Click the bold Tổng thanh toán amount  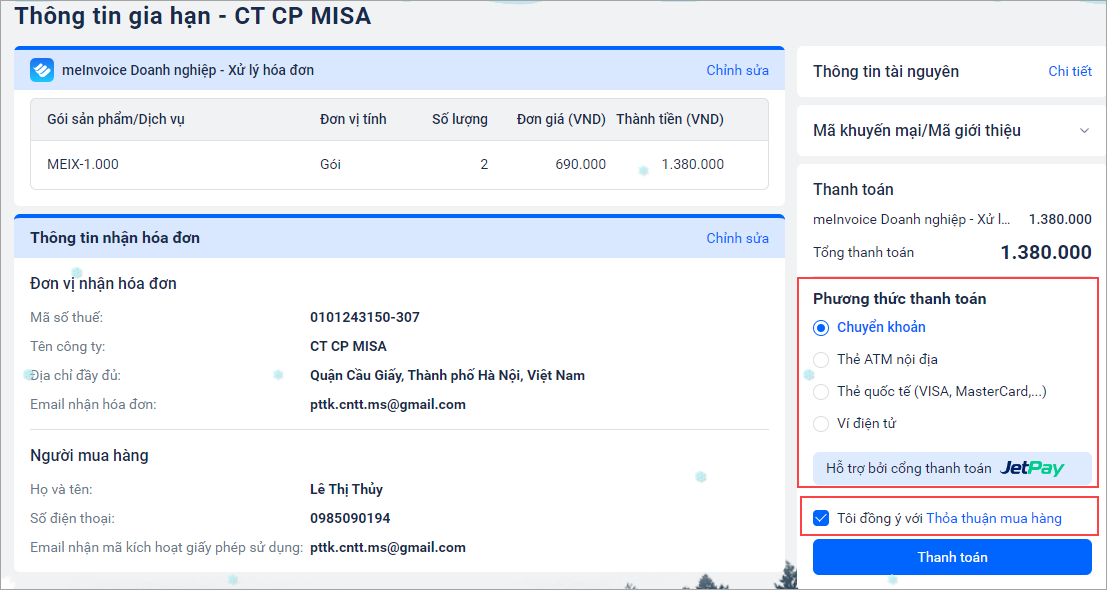pyautogui.click(x=1046, y=252)
